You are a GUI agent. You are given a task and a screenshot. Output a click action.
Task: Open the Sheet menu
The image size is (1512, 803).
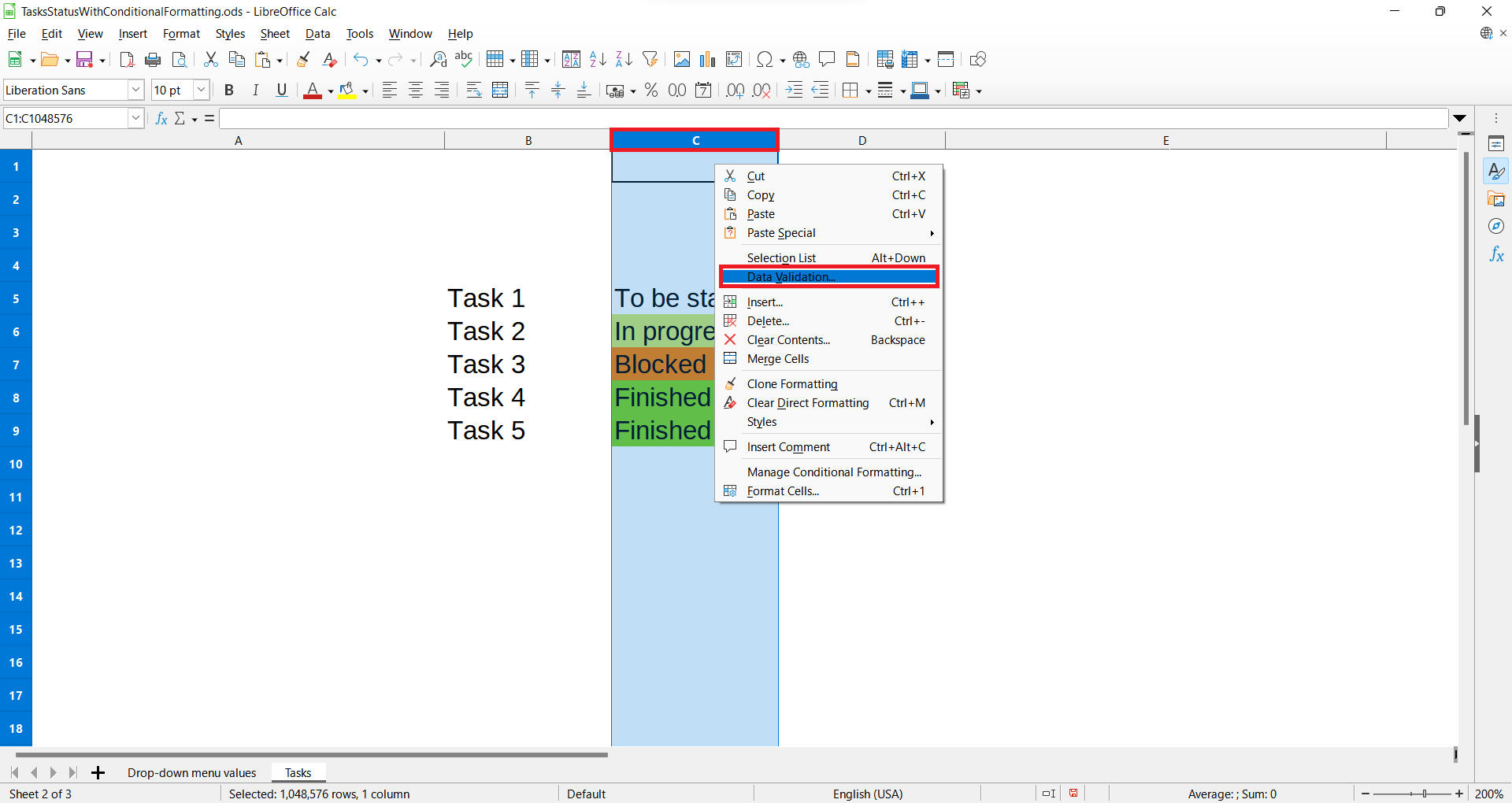pyautogui.click(x=275, y=34)
